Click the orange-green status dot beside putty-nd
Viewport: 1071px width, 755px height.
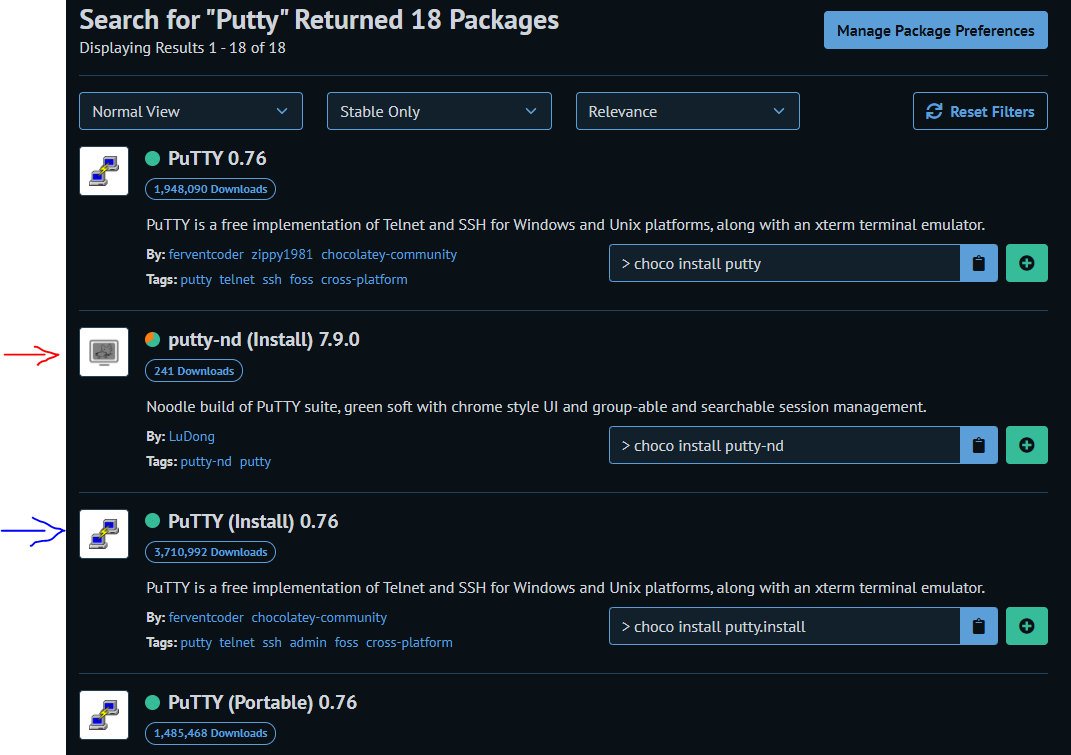(152, 340)
